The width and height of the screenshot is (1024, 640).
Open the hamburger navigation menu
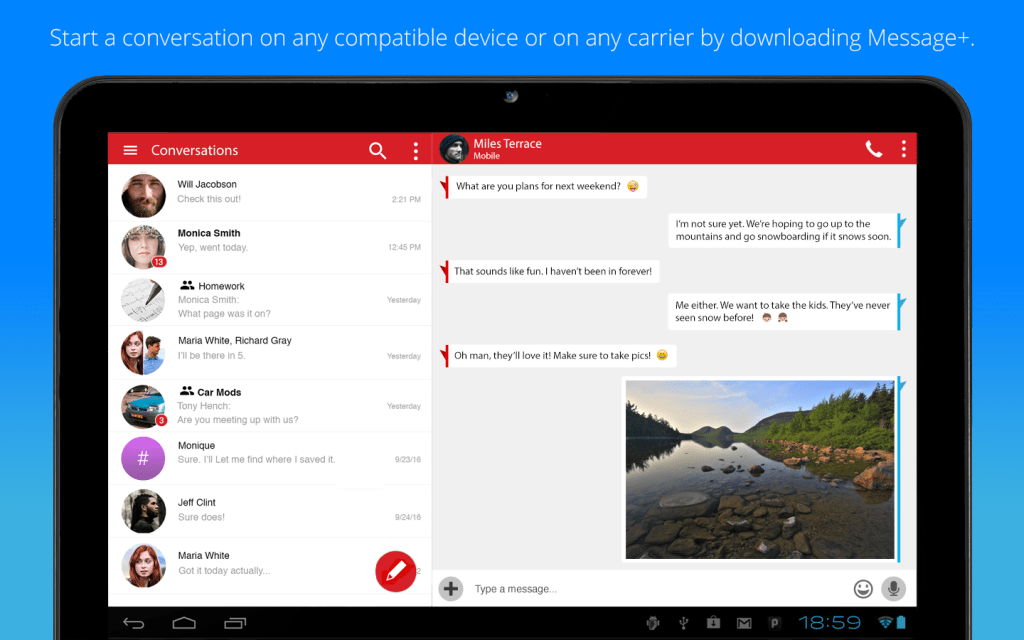point(130,150)
